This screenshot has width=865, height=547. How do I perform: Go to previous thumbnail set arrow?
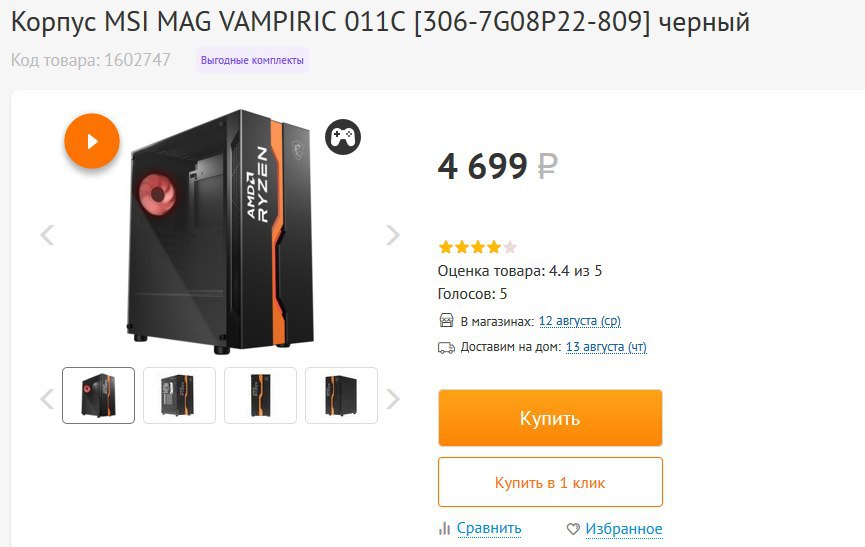pyautogui.click(x=47, y=399)
